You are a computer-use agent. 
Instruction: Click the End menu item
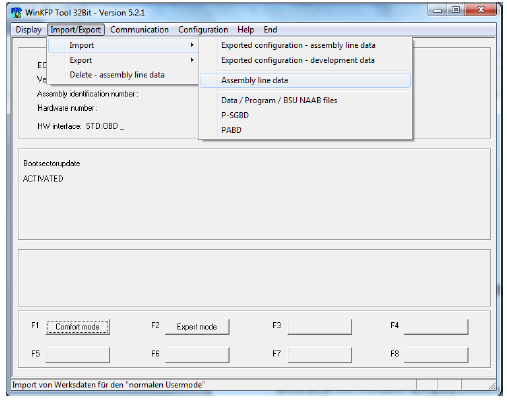pyautogui.click(x=270, y=30)
